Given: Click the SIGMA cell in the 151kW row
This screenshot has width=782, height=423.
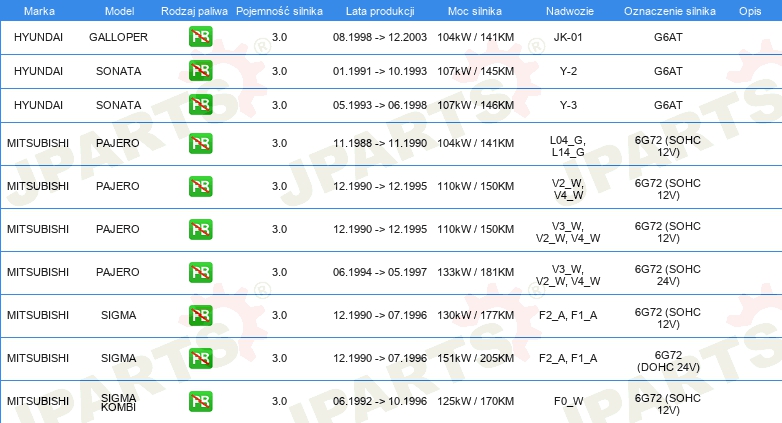Looking at the screenshot, I should click(119, 358).
